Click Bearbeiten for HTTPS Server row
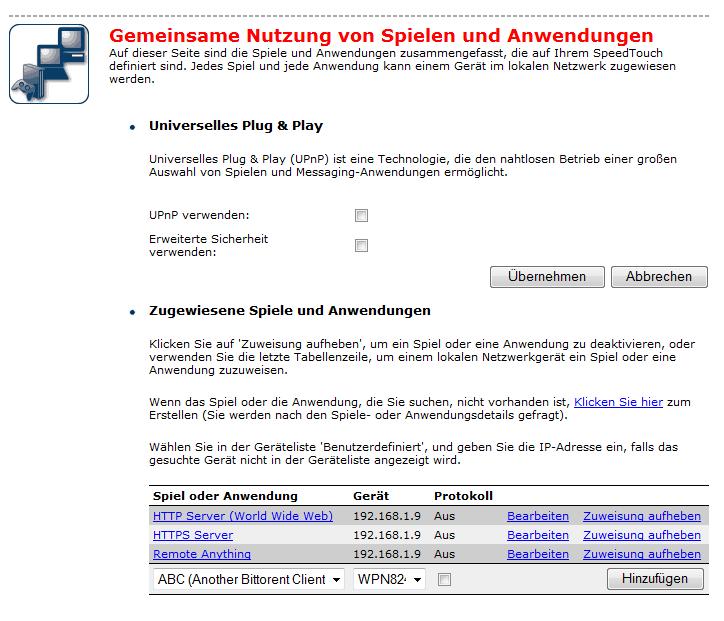The width and height of the screenshot is (724, 621). (538, 535)
